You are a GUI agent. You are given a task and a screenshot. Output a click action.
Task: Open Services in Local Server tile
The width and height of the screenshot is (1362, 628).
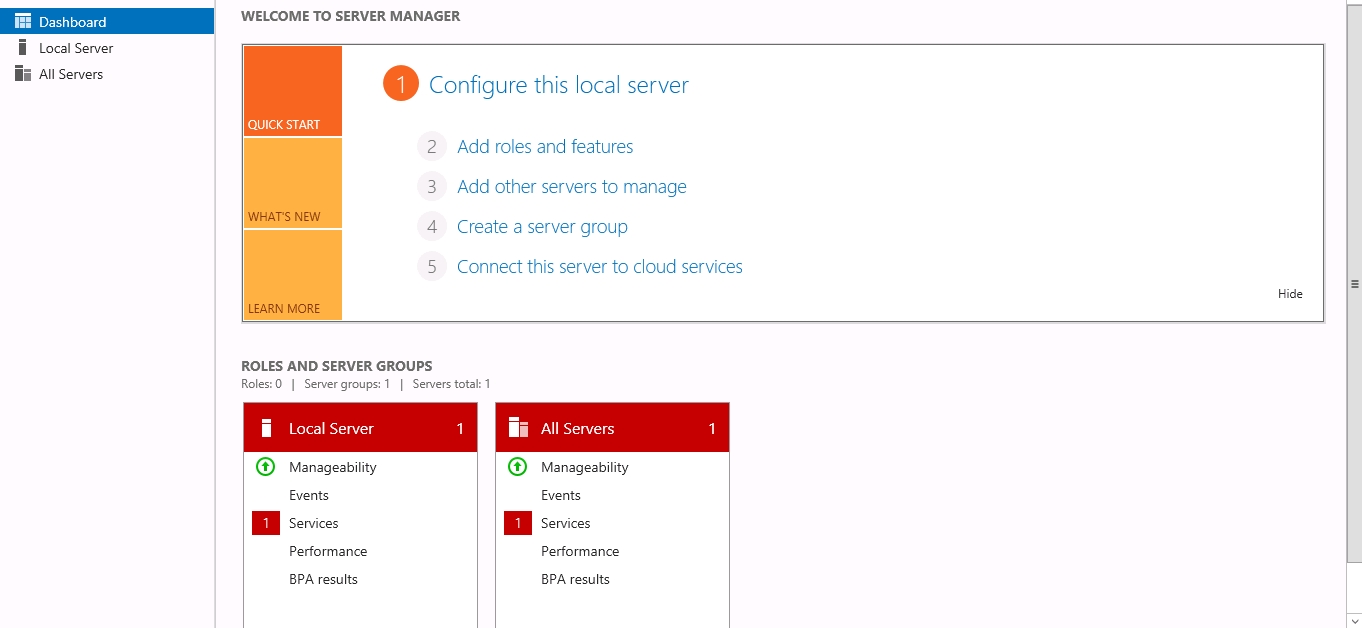(314, 523)
